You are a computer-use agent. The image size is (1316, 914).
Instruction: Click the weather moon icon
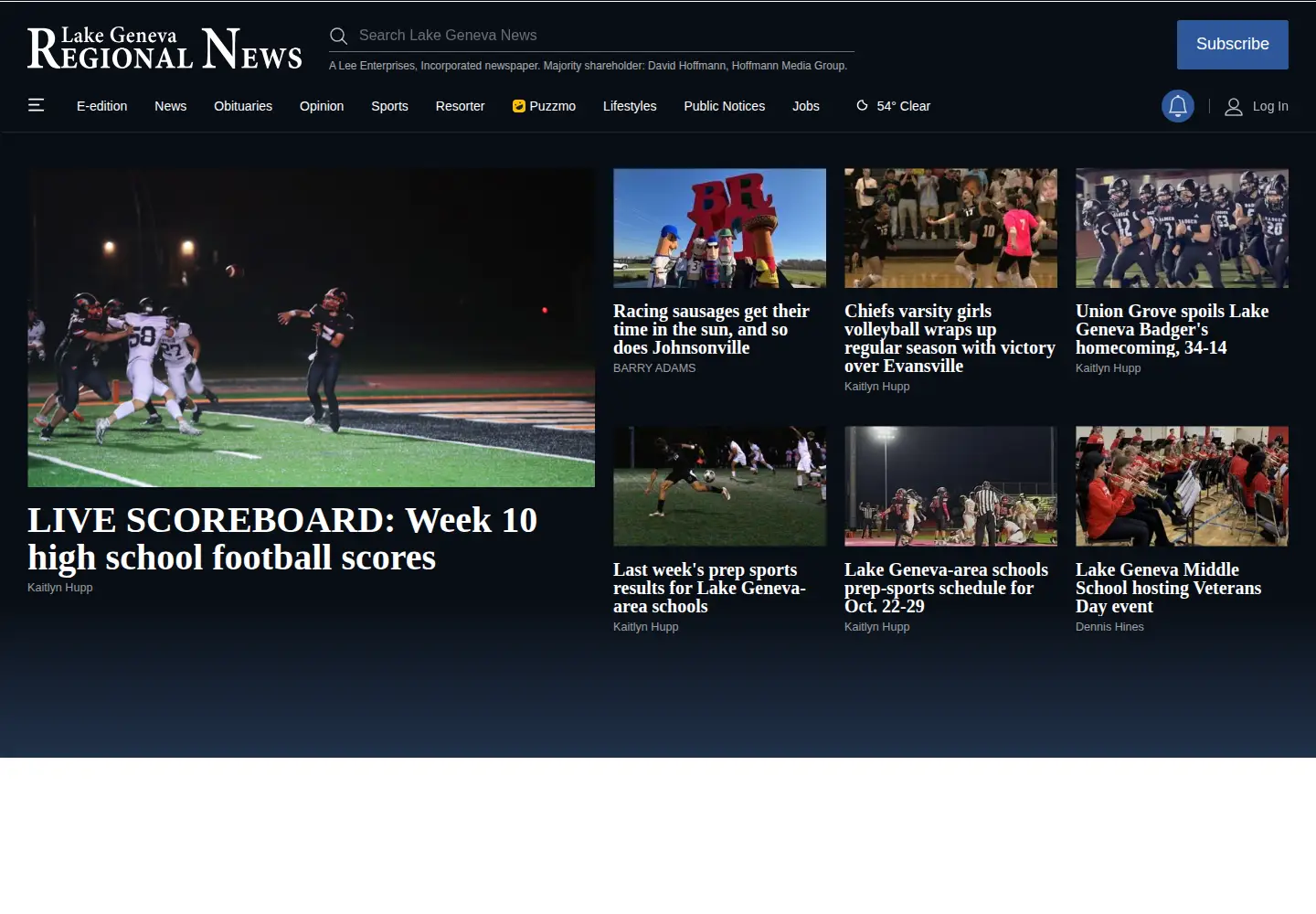pyautogui.click(x=862, y=106)
